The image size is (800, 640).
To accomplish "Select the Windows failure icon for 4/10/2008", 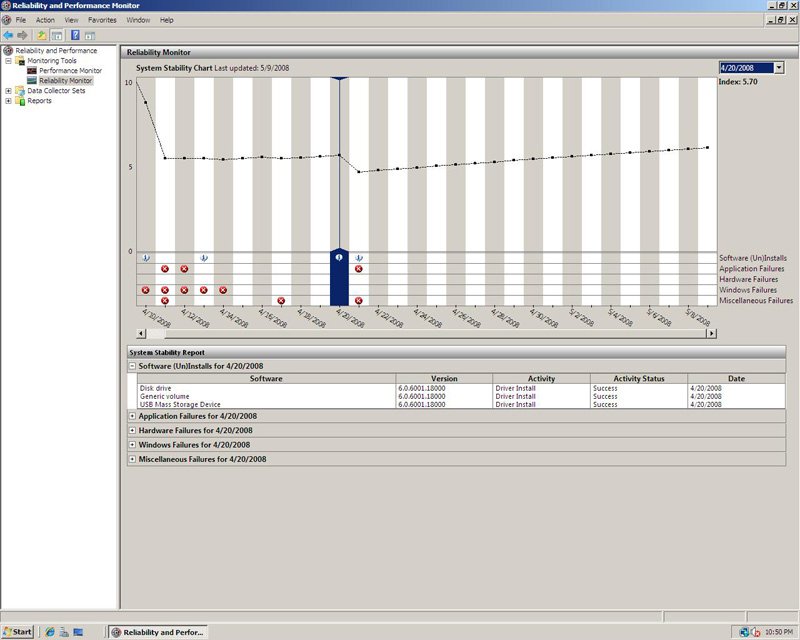I will click(x=145, y=290).
